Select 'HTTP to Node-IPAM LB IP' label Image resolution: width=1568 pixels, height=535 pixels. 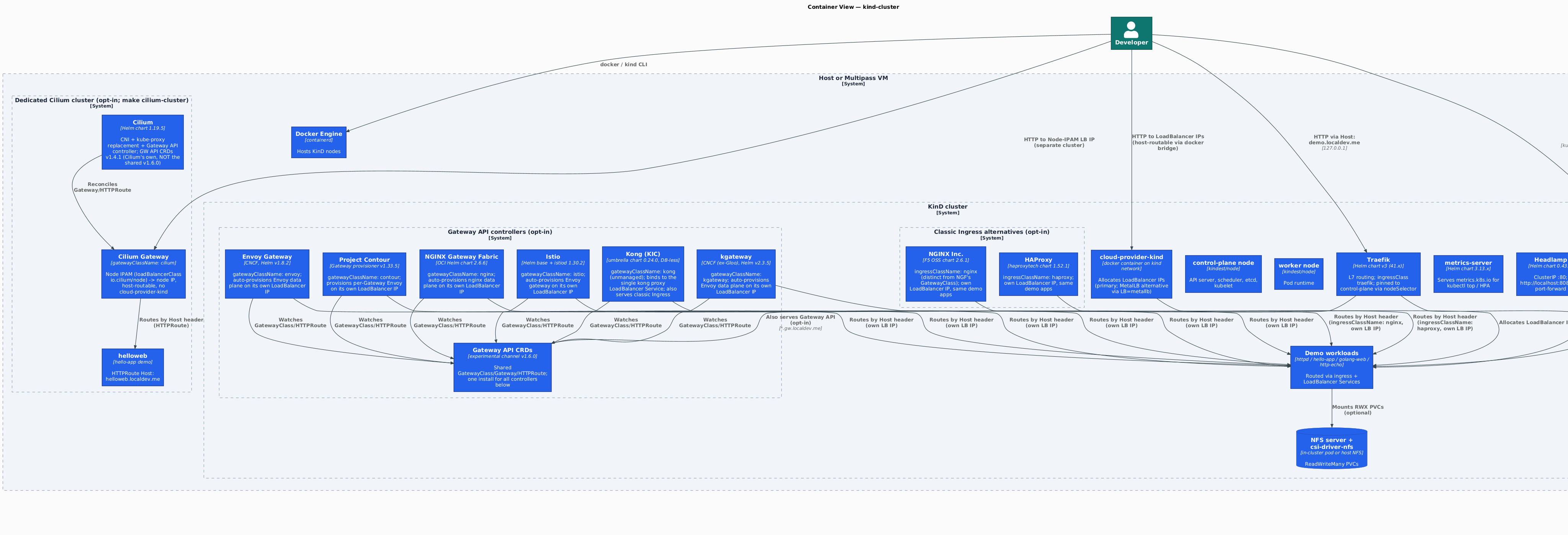tap(1059, 142)
